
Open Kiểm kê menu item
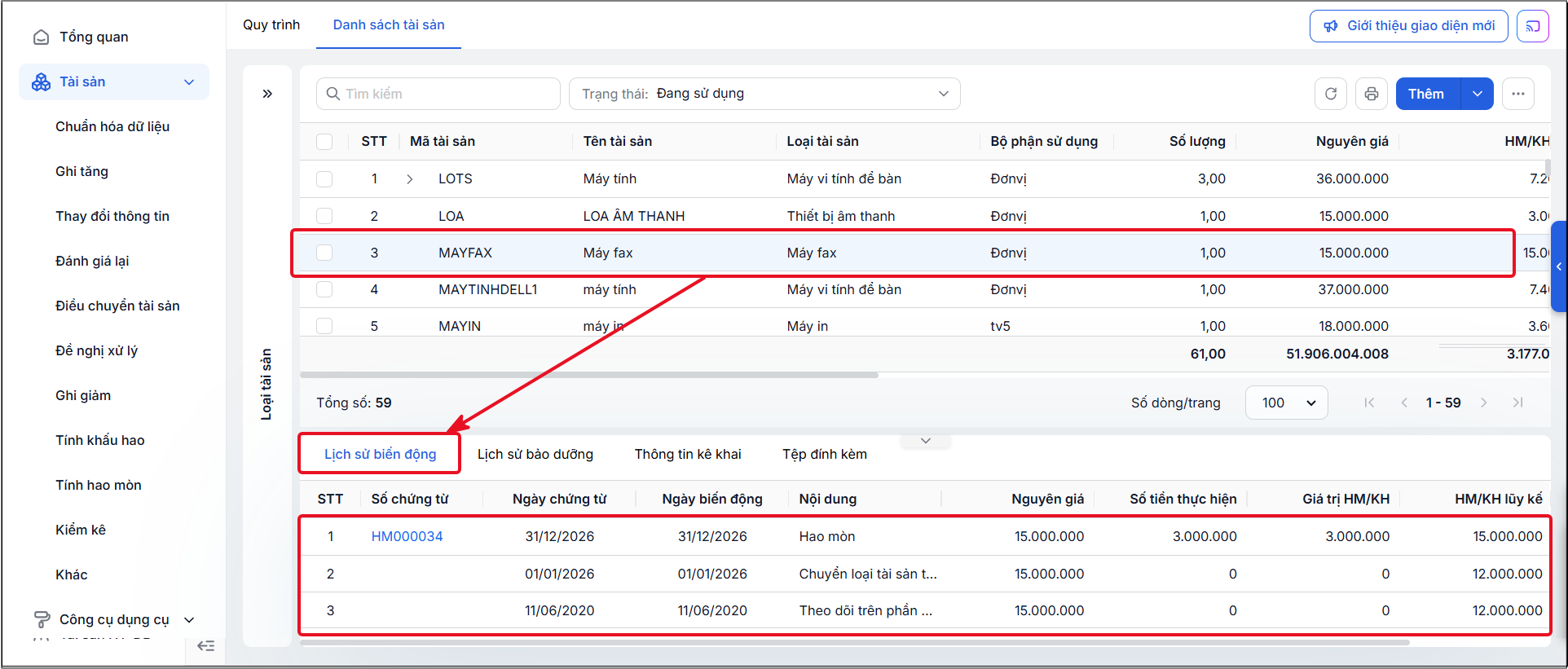click(x=81, y=530)
